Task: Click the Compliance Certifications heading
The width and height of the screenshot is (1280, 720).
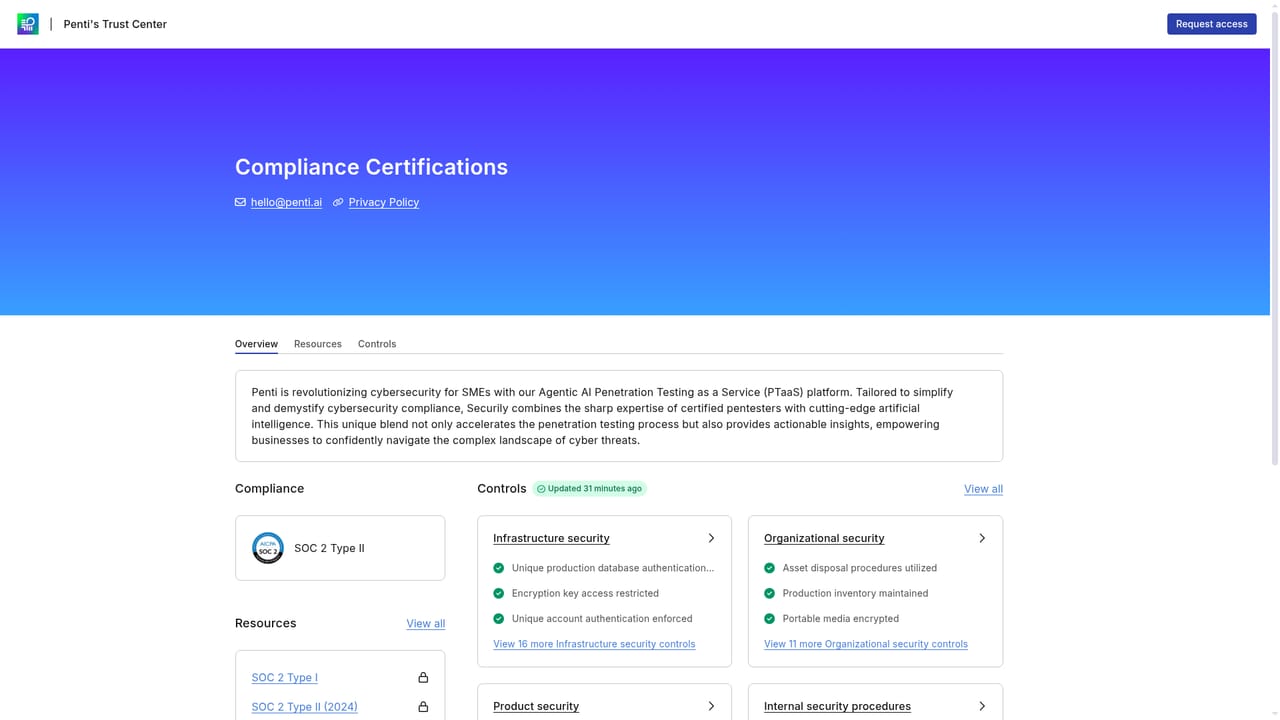Action: [371, 167]
